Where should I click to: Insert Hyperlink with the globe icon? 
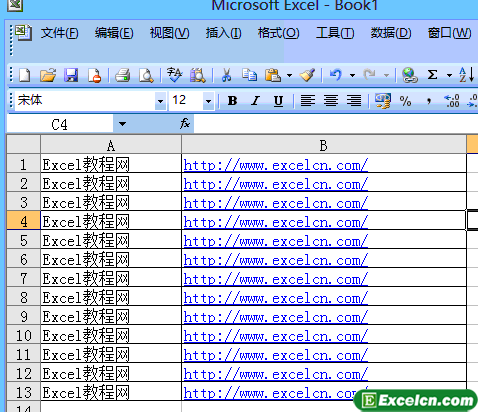410,75
